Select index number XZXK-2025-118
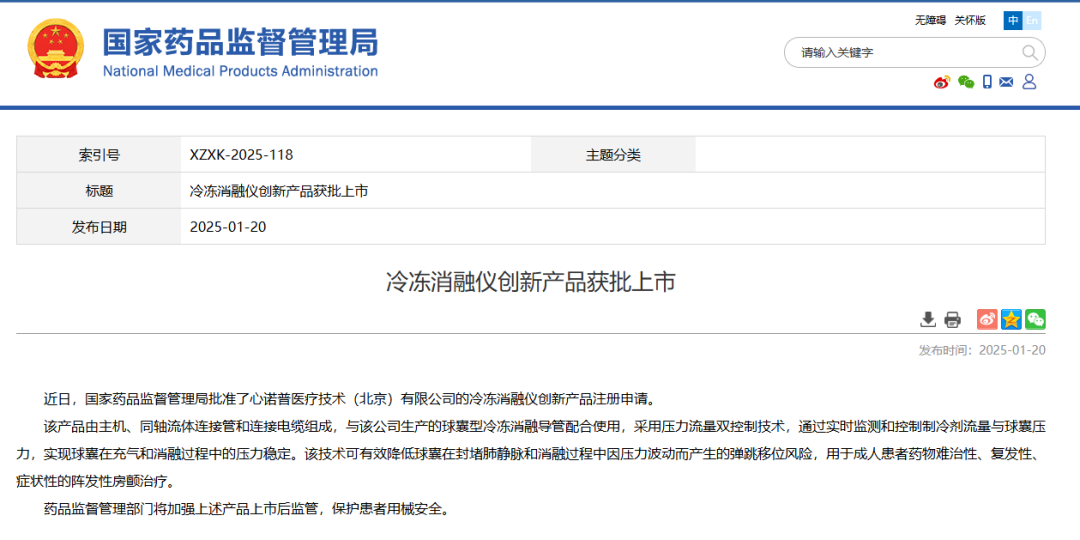 pyautogui.click(x=241, y=155)
